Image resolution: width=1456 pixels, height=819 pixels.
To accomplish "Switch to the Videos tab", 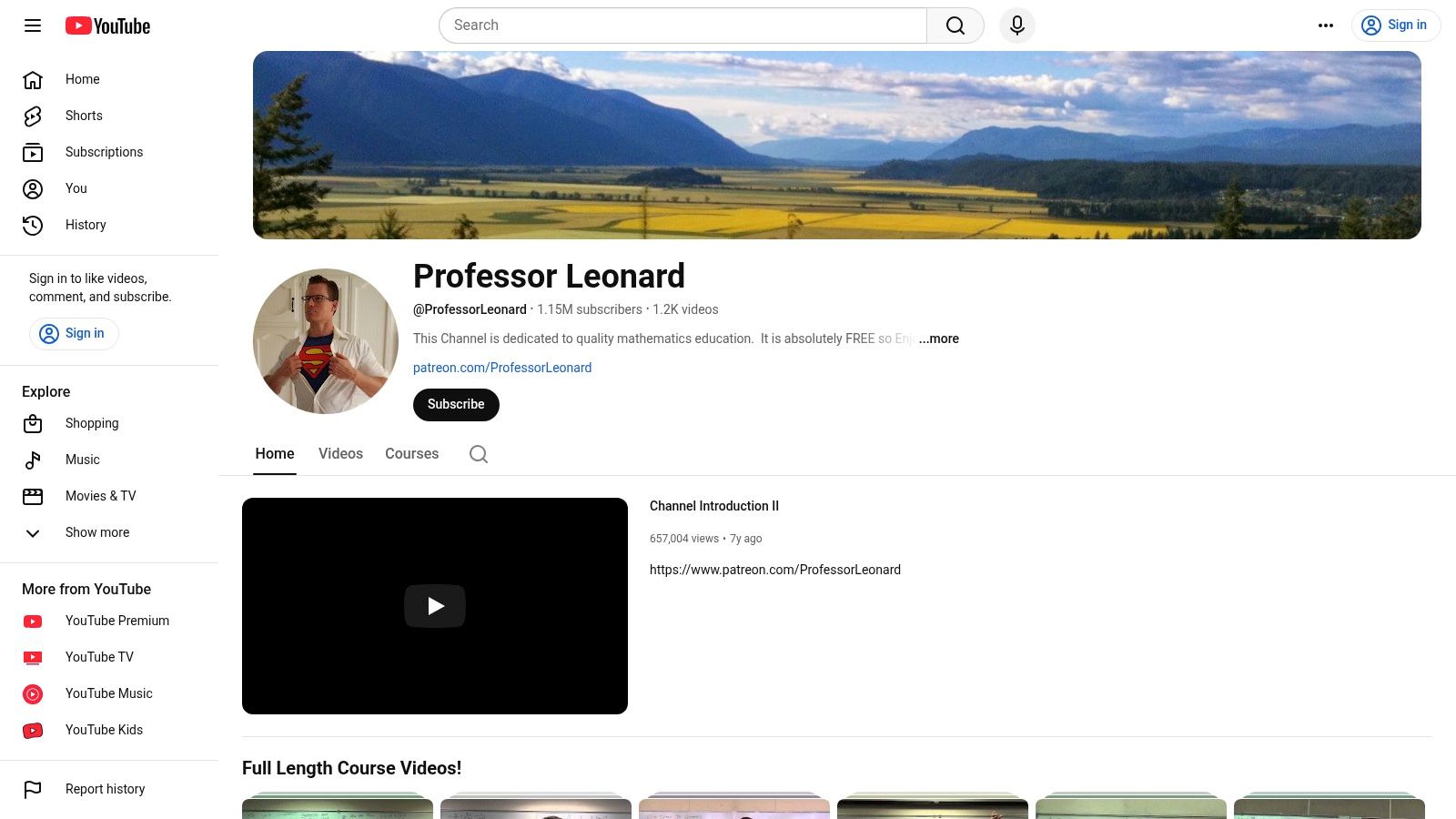I will [x=340, y=454].
